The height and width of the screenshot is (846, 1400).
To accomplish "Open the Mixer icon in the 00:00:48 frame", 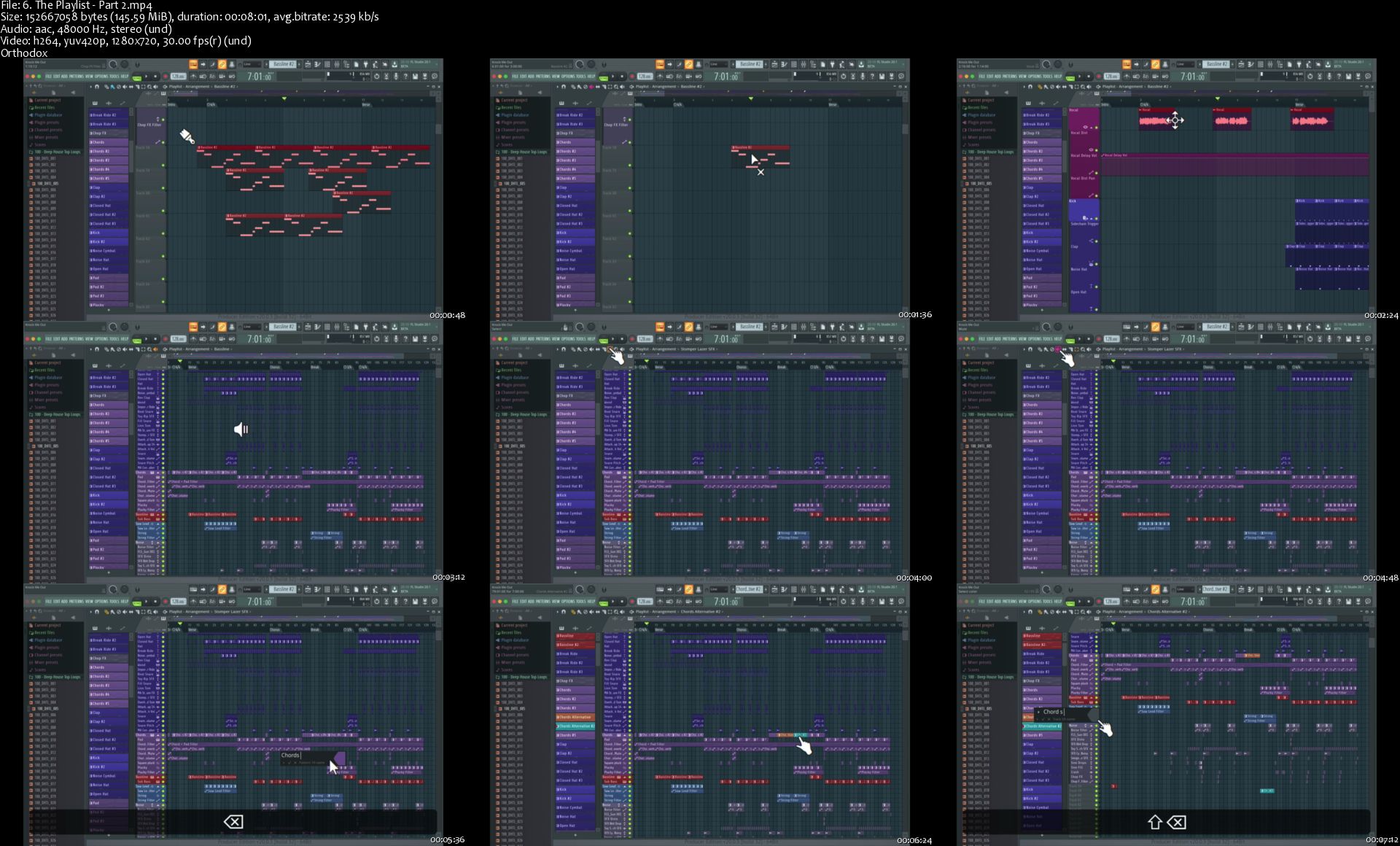I will pyautogui.click(x=337, y=64).
